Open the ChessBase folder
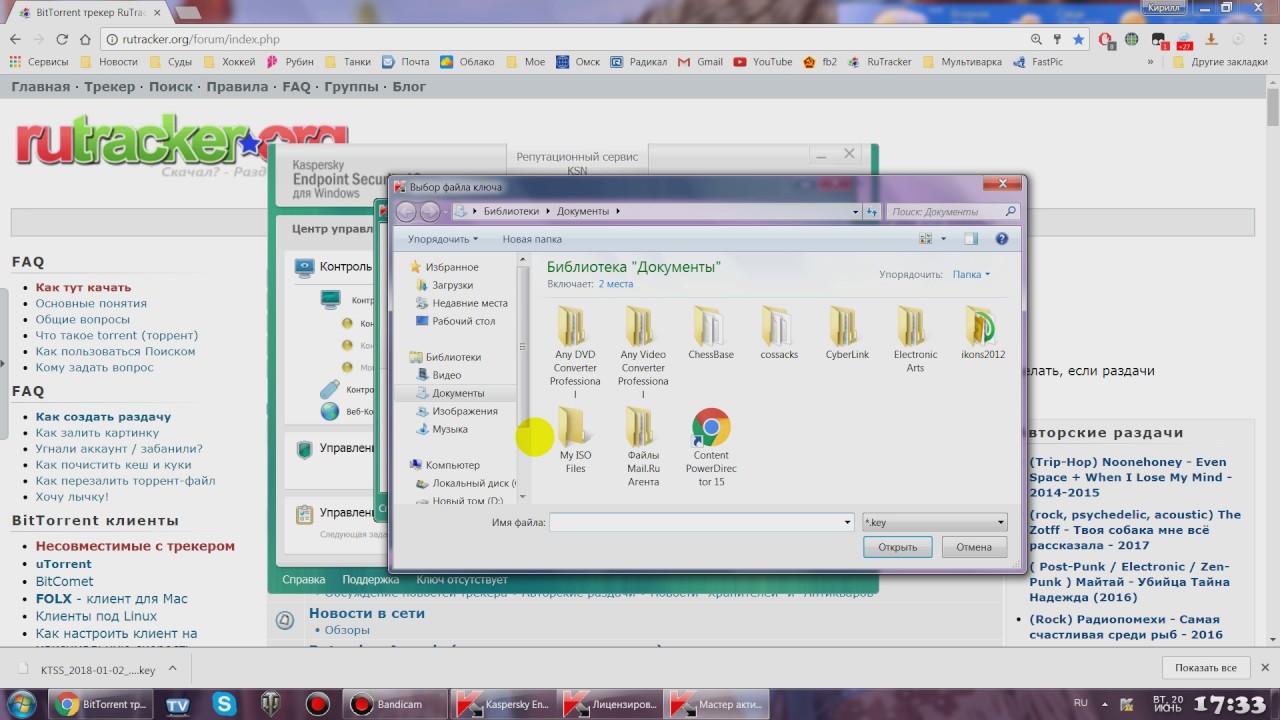The image size is (1280, 720). tap(711, 332)
